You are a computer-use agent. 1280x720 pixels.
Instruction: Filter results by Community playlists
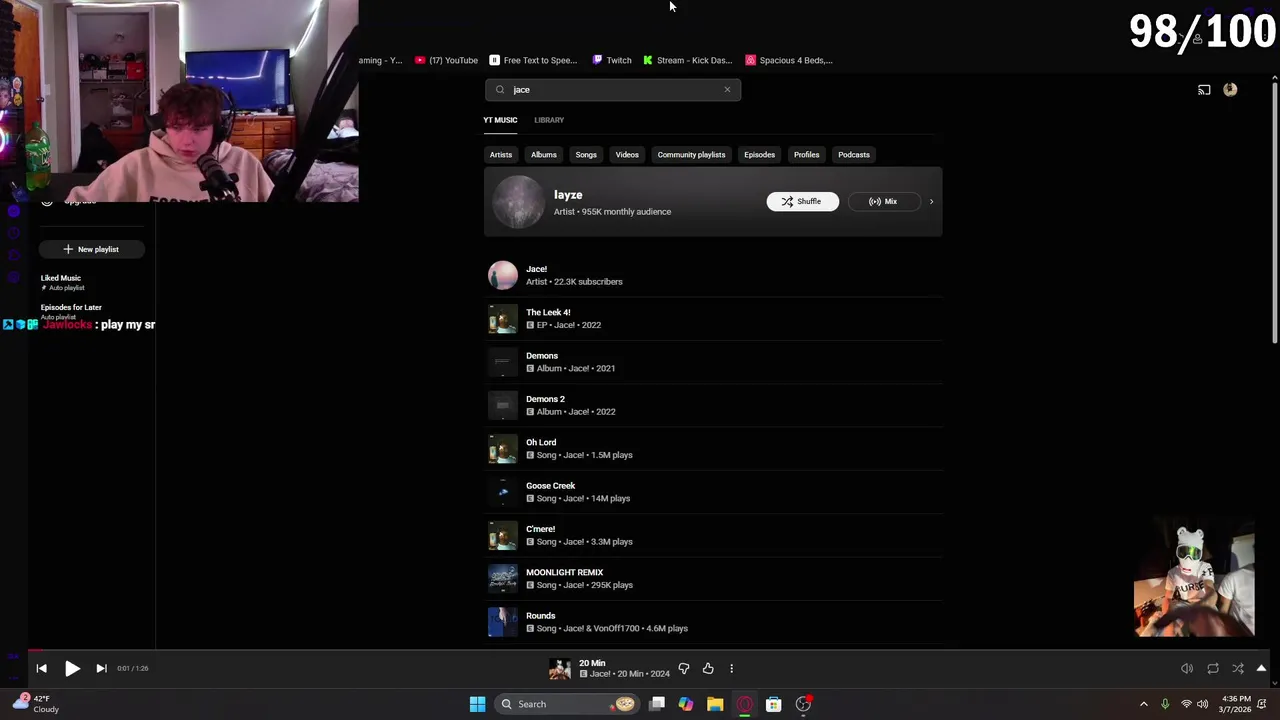691,155
